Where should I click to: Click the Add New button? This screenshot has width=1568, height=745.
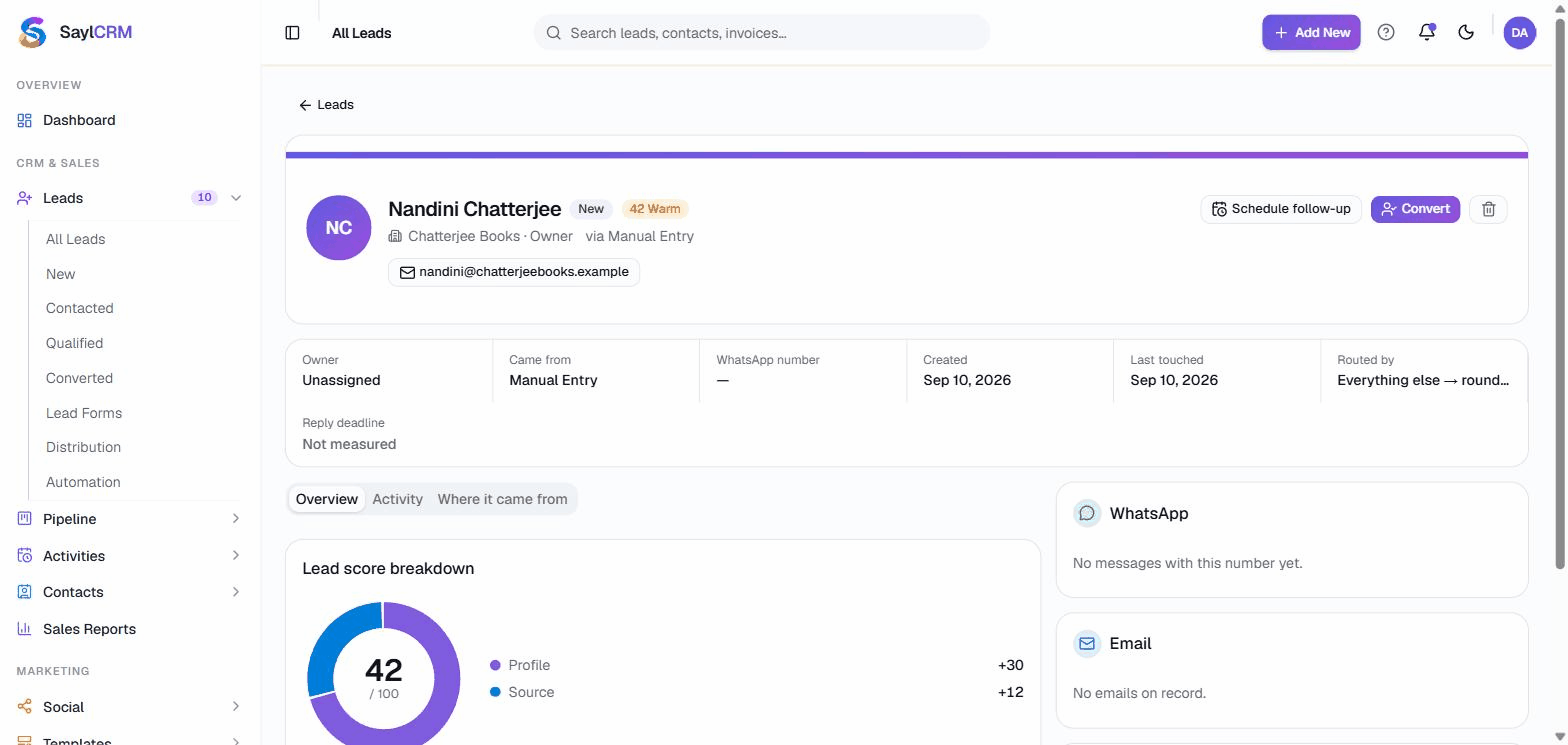click(x=1311, y=32)
